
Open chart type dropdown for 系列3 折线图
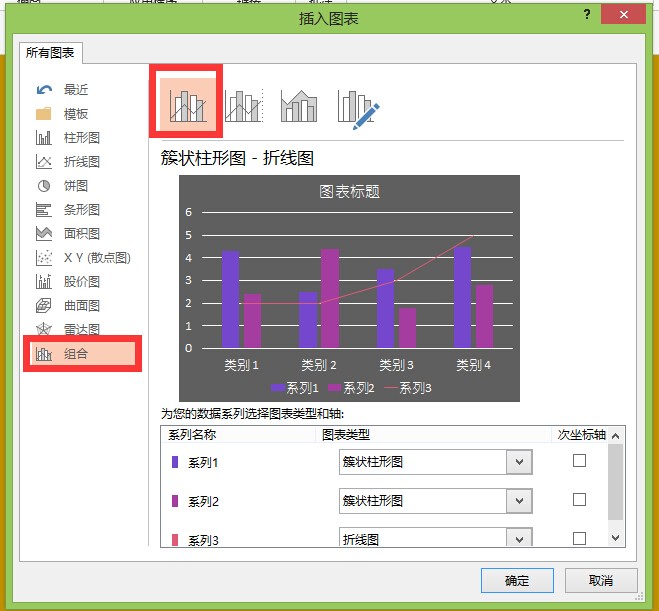[519, 538]
